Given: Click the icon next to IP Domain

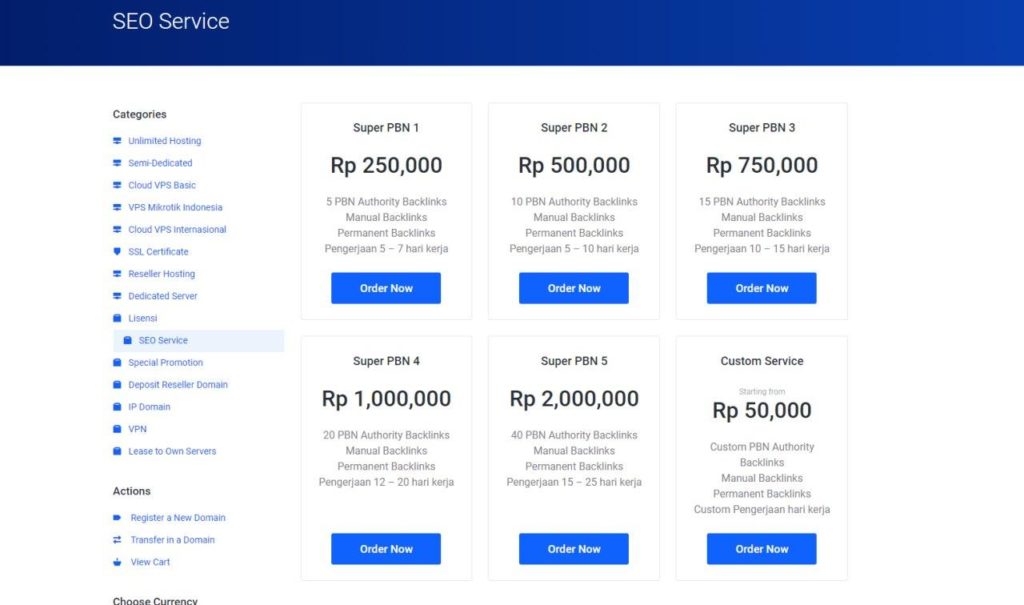Looking at the screenshot, I should coord(117,407).
